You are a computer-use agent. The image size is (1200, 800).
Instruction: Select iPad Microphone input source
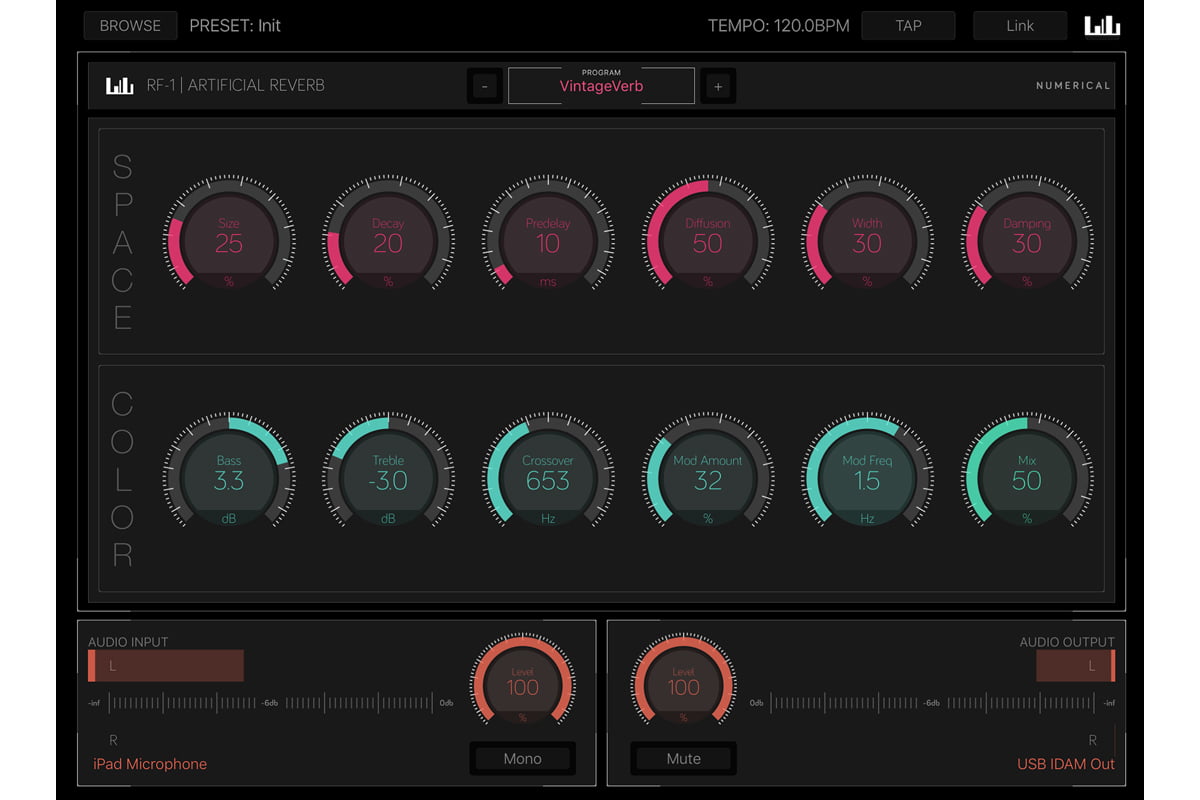pos(148,764)
